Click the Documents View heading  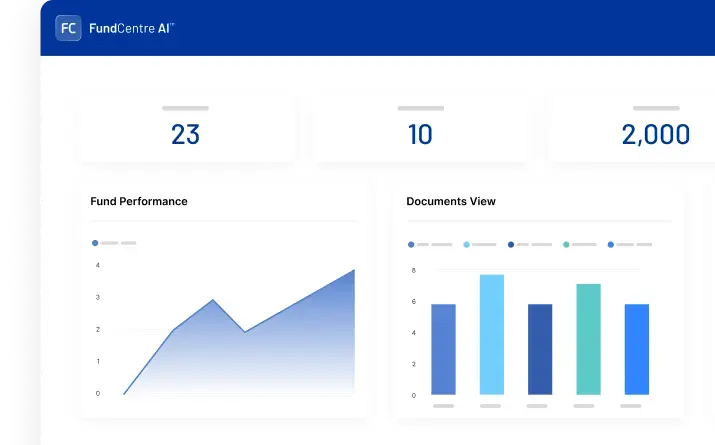point(451,201)
